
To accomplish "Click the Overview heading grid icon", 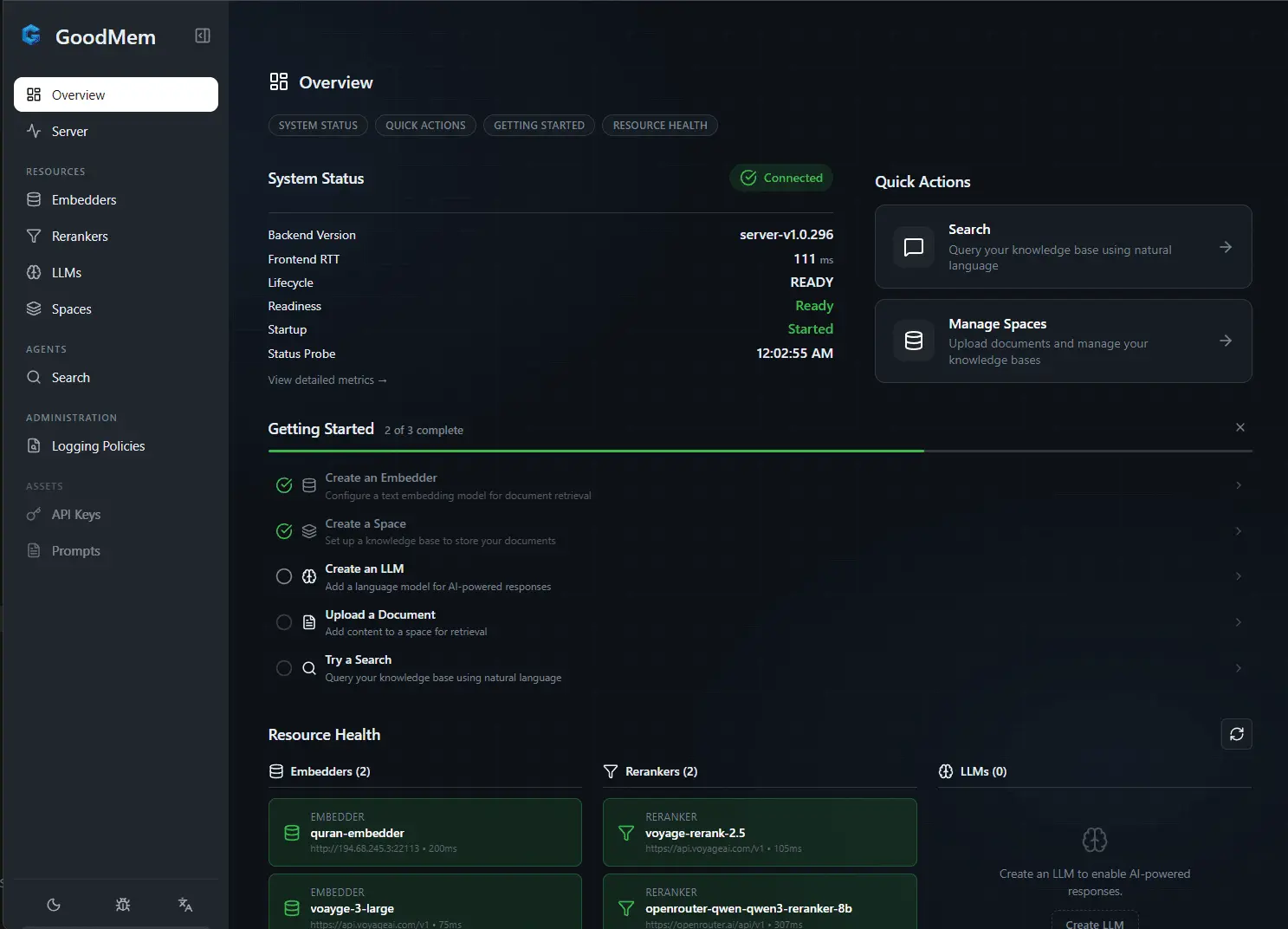I will [279, 82].
